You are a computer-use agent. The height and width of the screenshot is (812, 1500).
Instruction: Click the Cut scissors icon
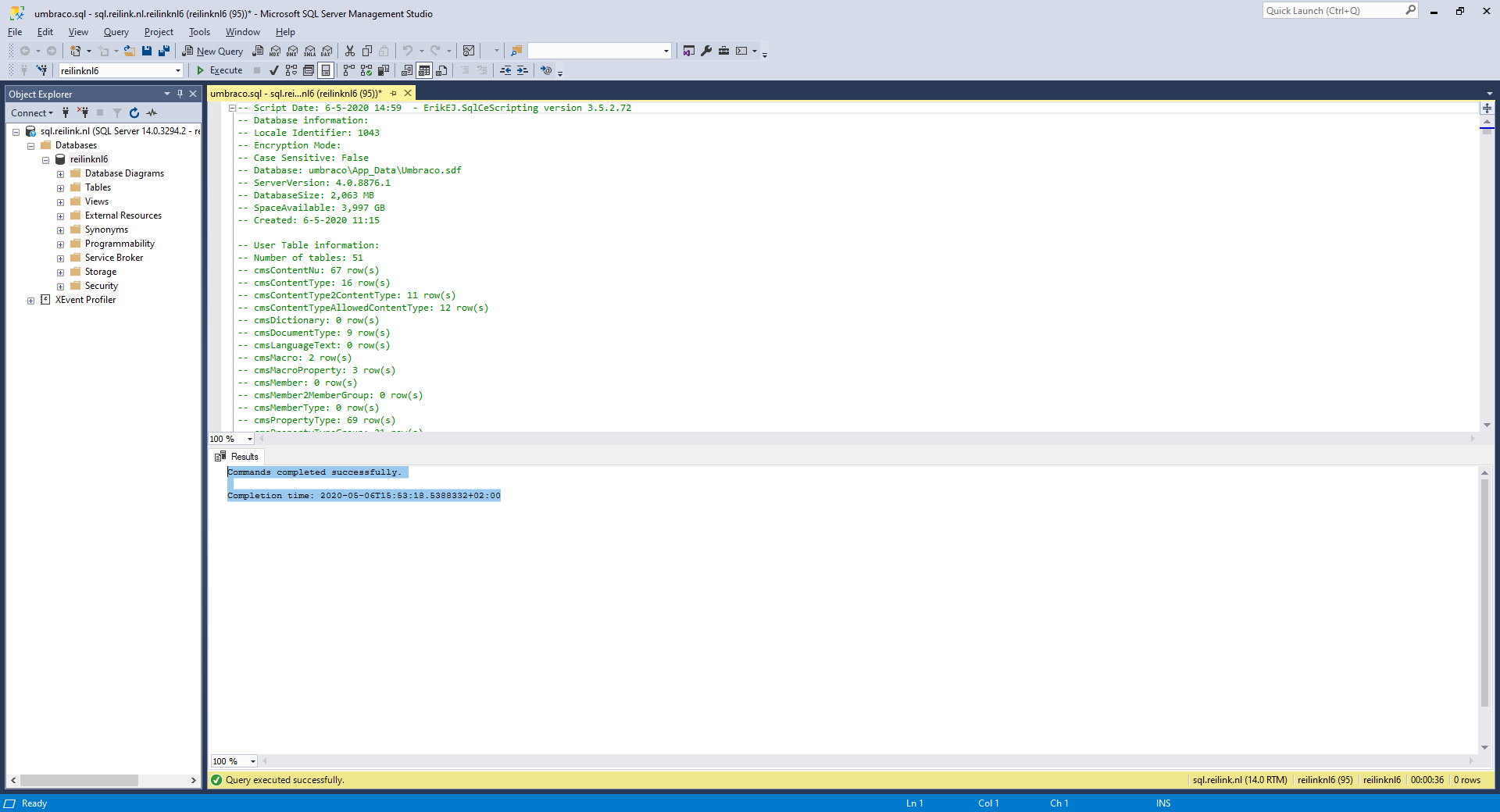point(350,51)
